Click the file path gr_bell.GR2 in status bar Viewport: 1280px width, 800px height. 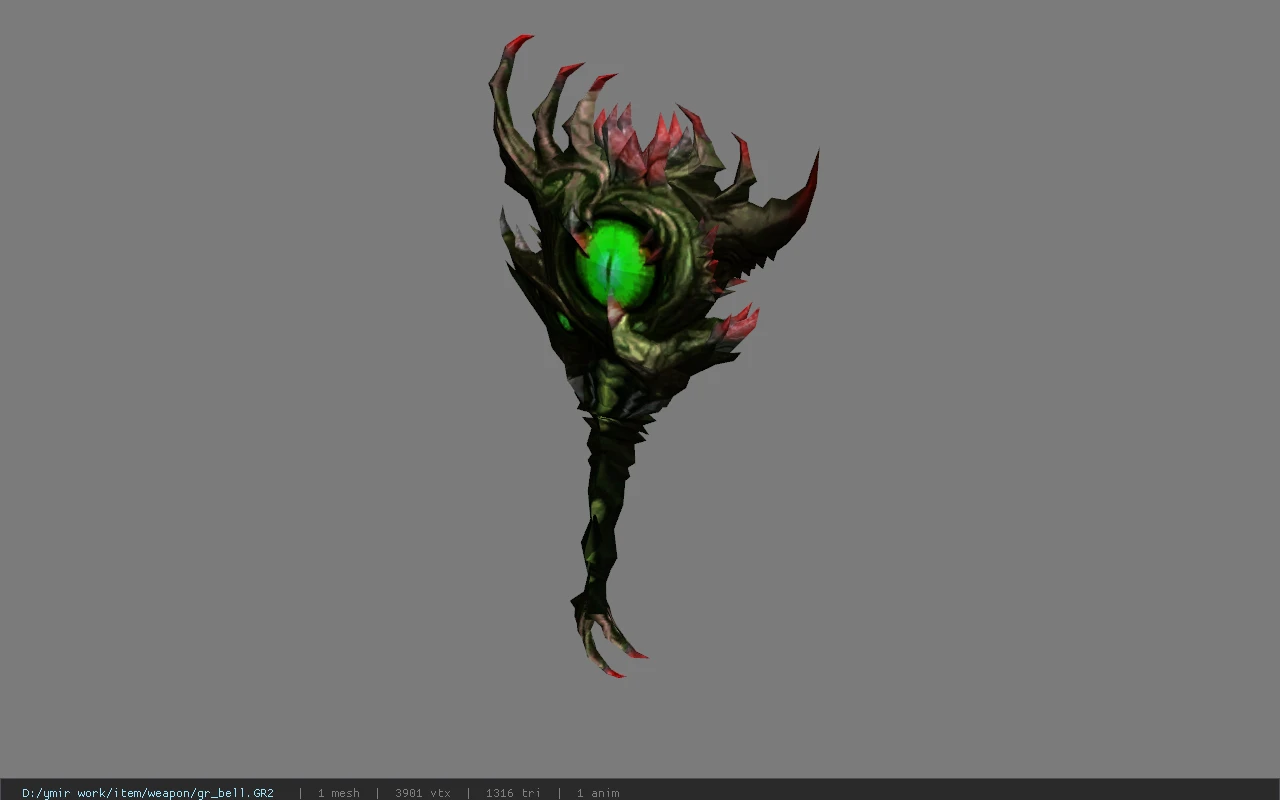click(x=148, y=793)
